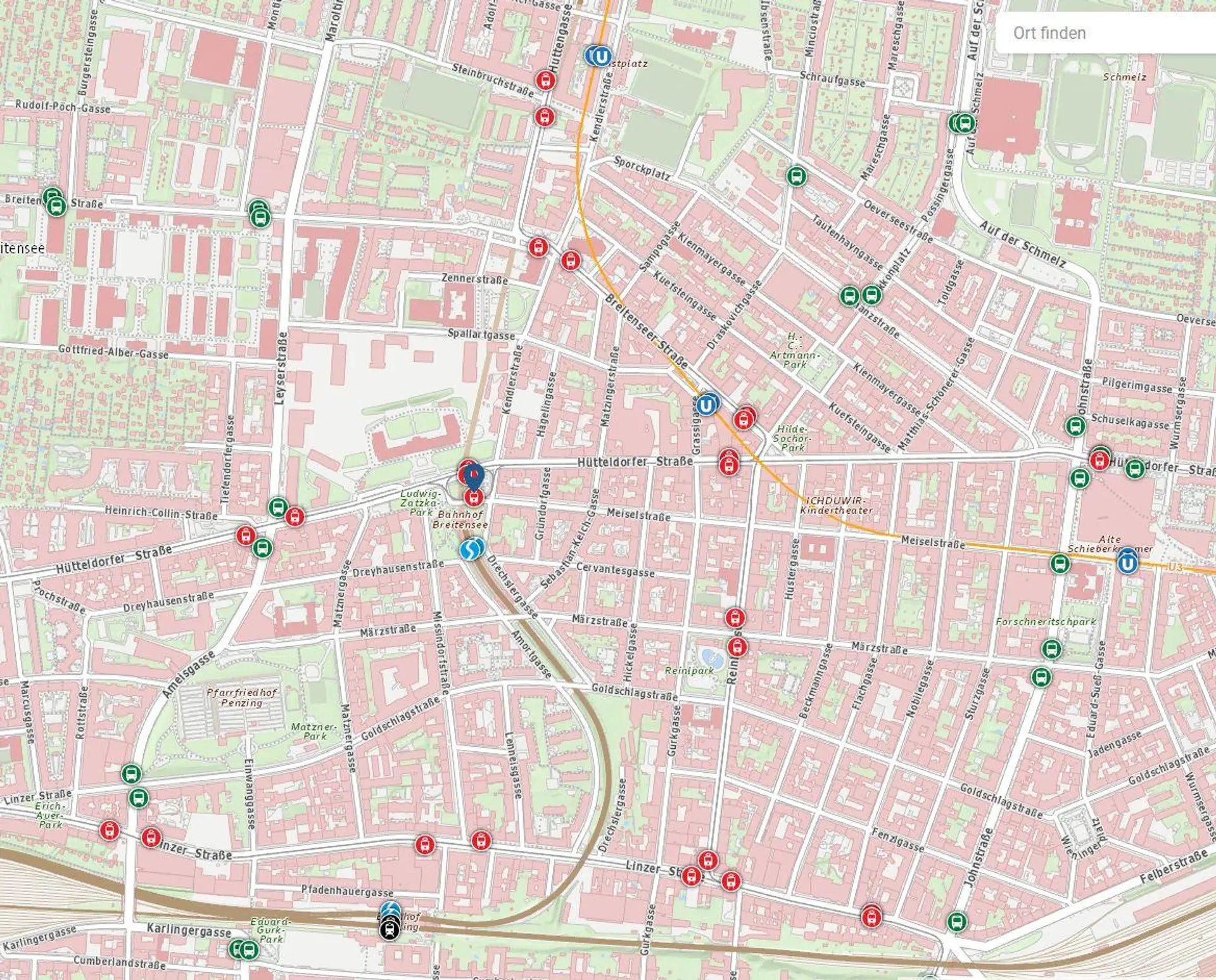Click the Ort finden search field
This screenshot has width=1216, height=980.
tap(1105, 33)
